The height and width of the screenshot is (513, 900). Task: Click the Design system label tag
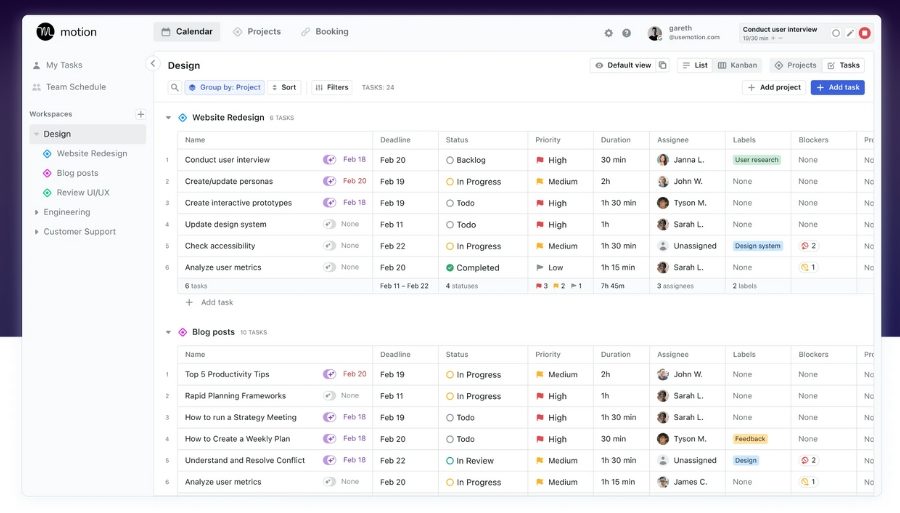coord(758,246)
